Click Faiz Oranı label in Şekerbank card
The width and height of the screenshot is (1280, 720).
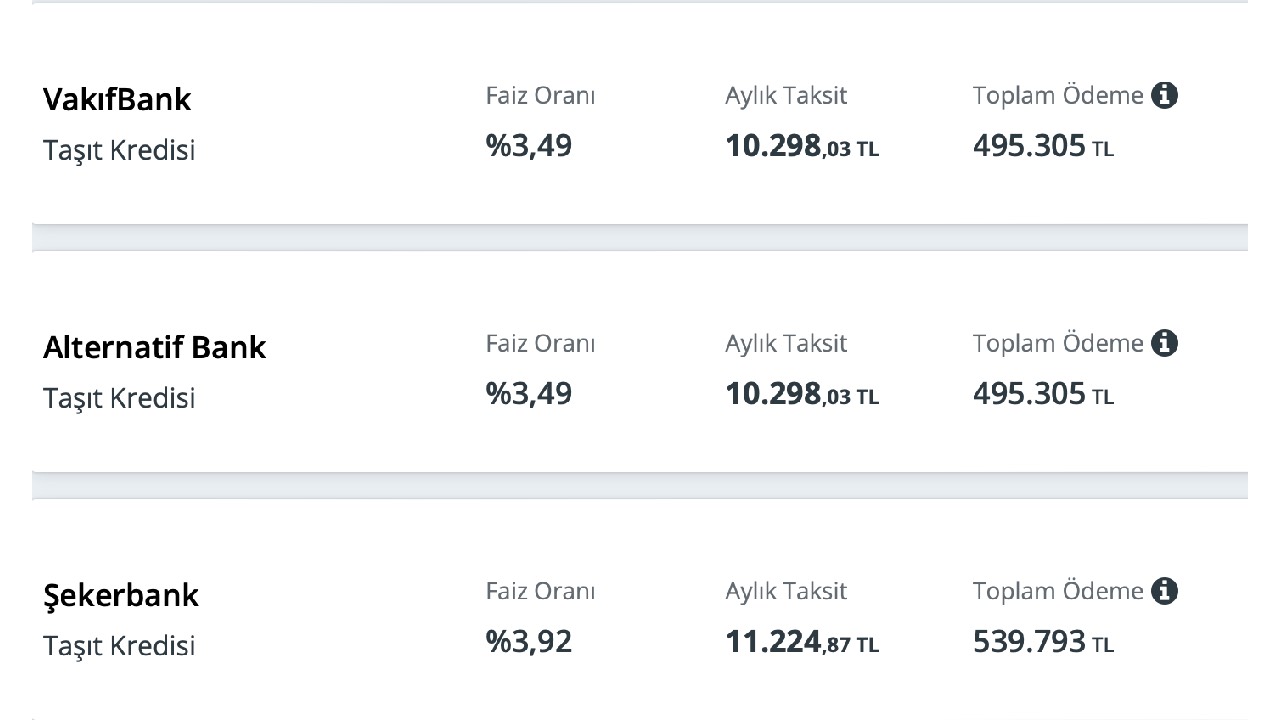[x=540, y=592]
